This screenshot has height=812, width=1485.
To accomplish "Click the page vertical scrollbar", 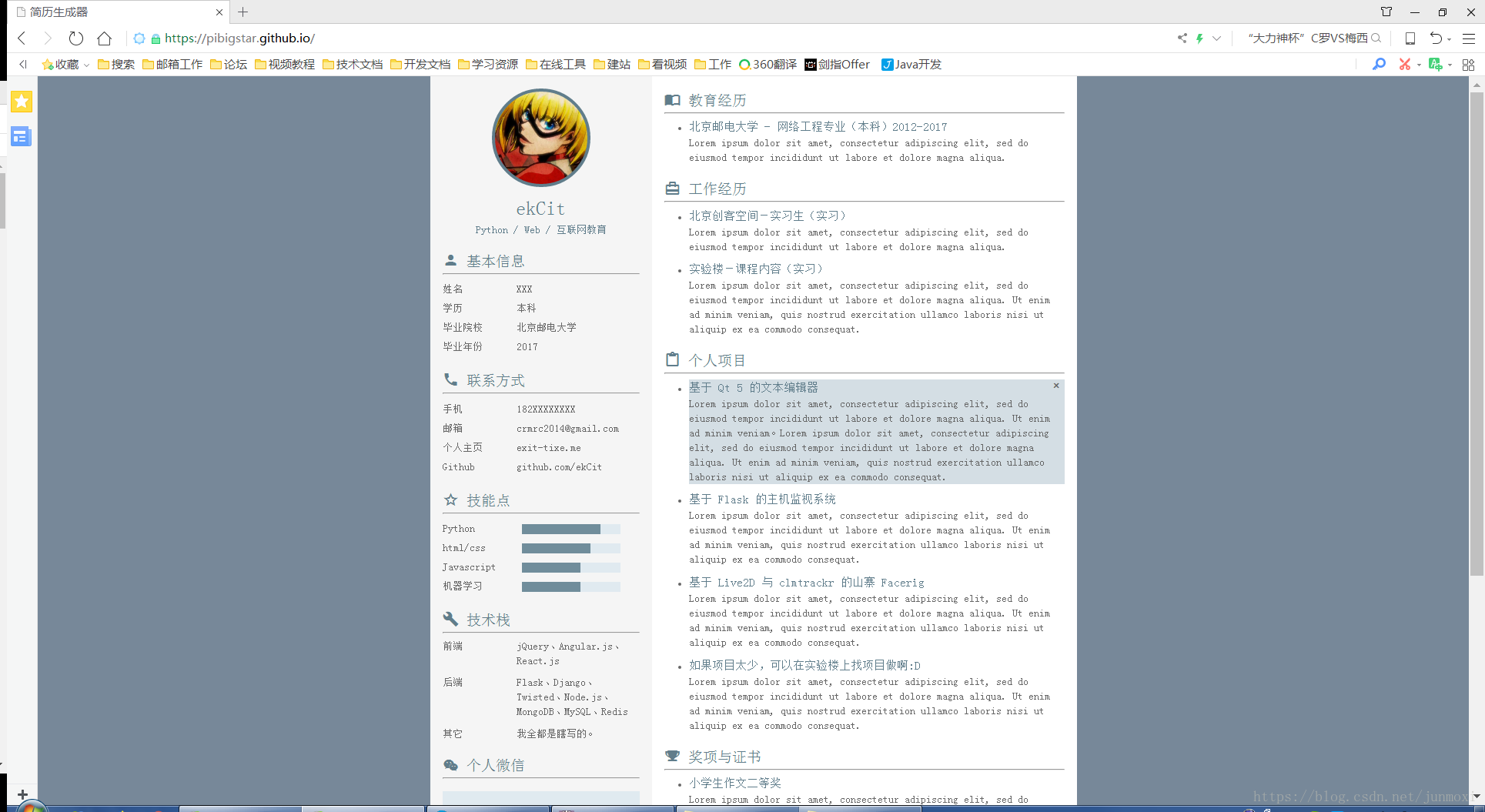I will pos(1476,335).
